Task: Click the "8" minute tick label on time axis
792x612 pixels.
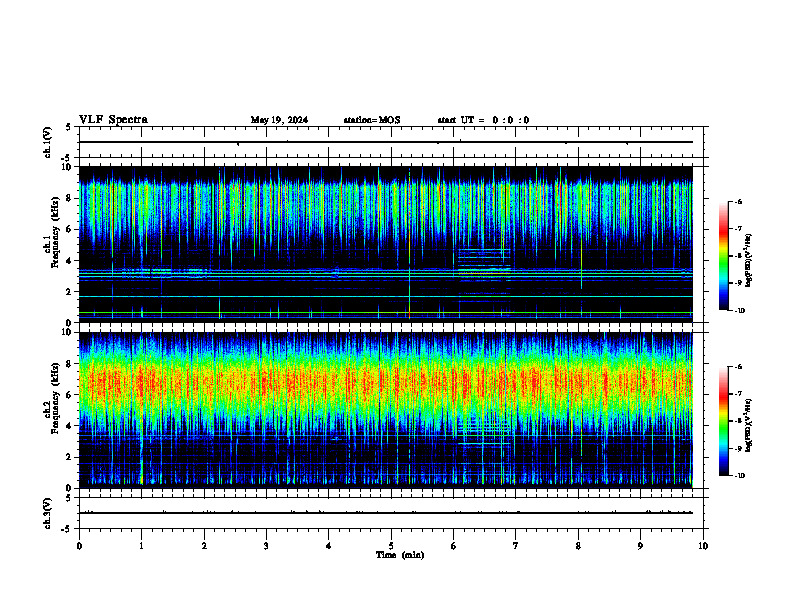Action: click(578, 546)
